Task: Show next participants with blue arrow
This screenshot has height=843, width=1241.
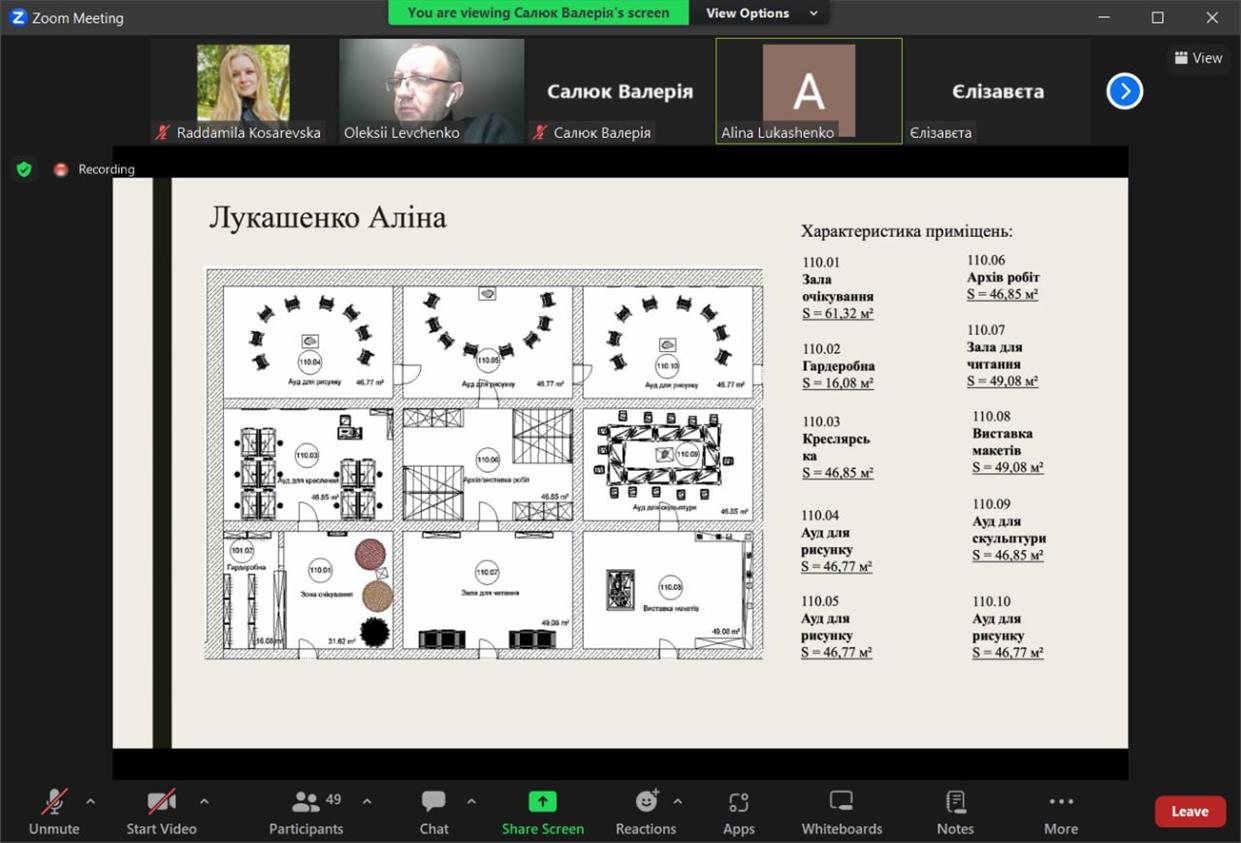Action: (x=1125, y=91)
